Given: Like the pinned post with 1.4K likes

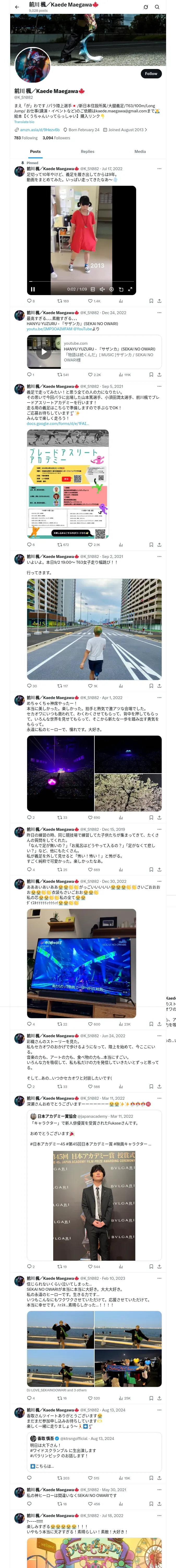Looking at the screenshot, I should pyautogui.click(x=94, y=301).
